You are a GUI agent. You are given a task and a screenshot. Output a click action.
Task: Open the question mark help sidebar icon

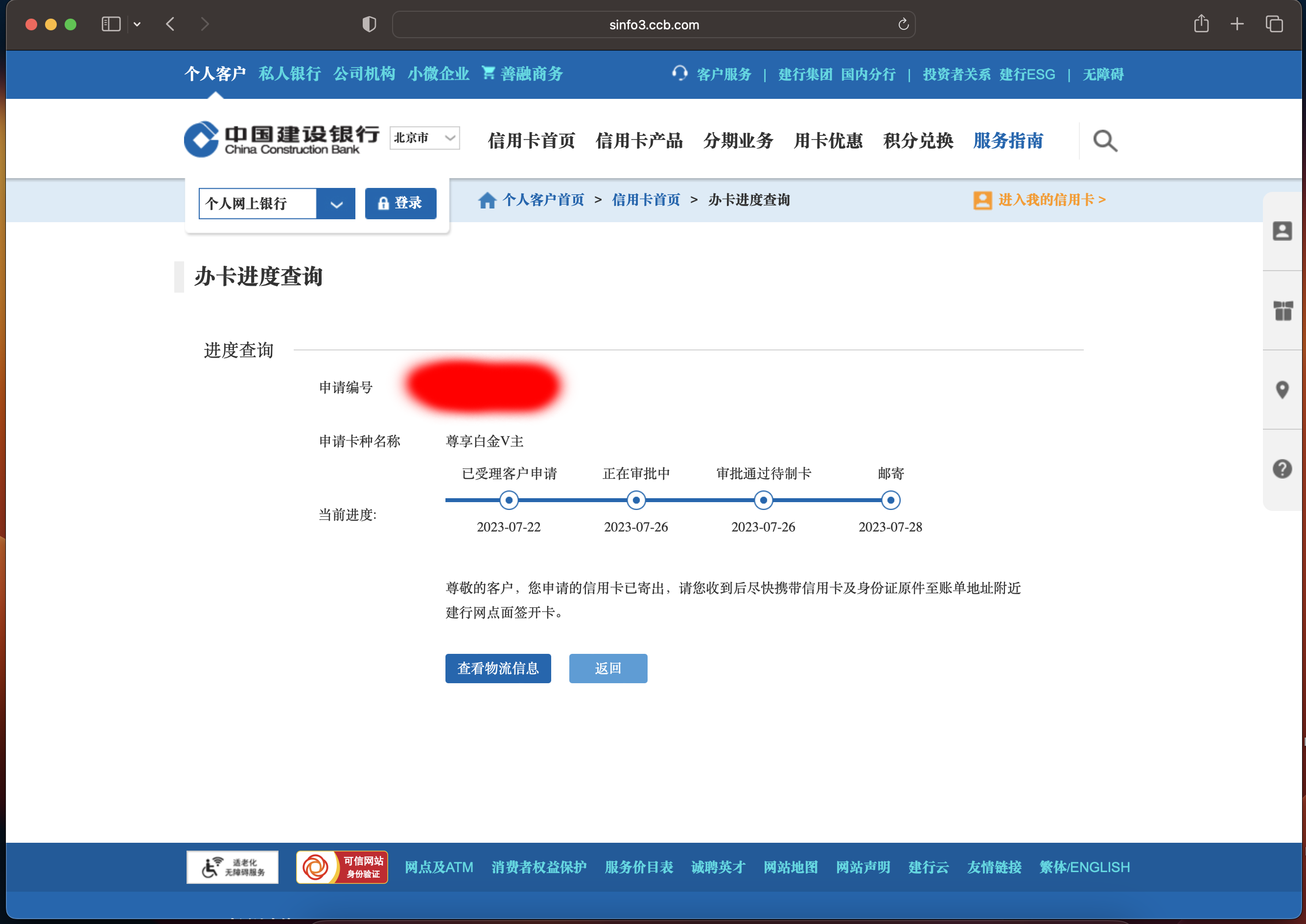coord(1282,469)
